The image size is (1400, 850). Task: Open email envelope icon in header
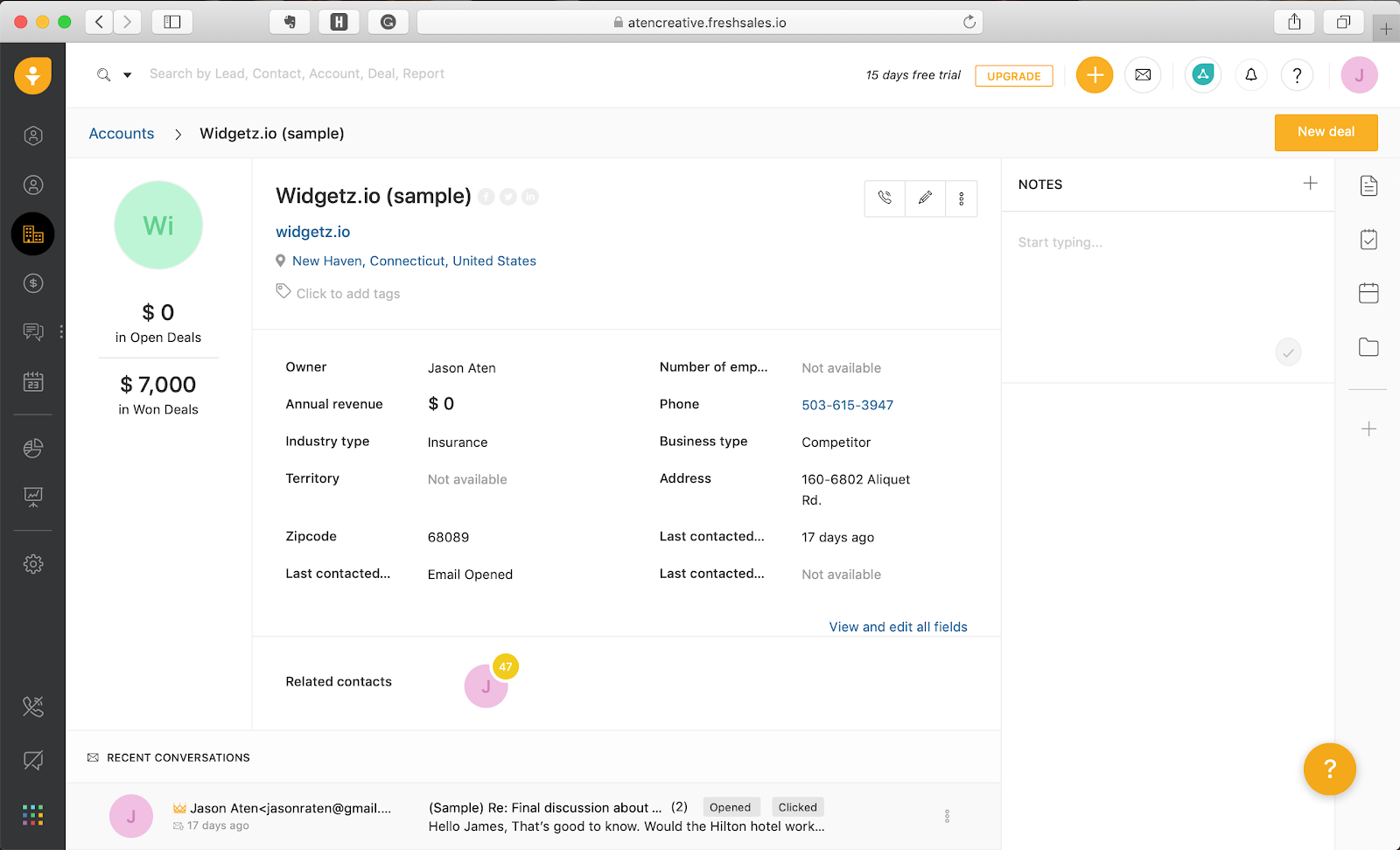(x=1143, y=75)
